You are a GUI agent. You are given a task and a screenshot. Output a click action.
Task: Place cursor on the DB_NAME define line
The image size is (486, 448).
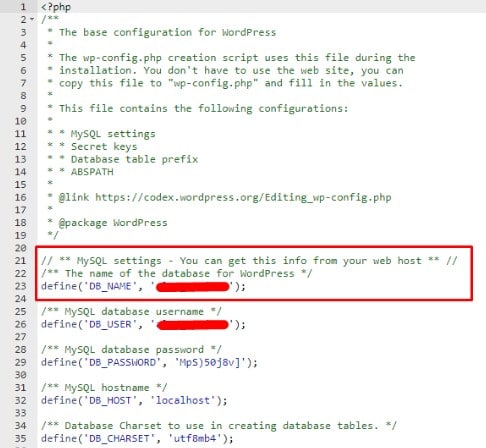[143, 286]
